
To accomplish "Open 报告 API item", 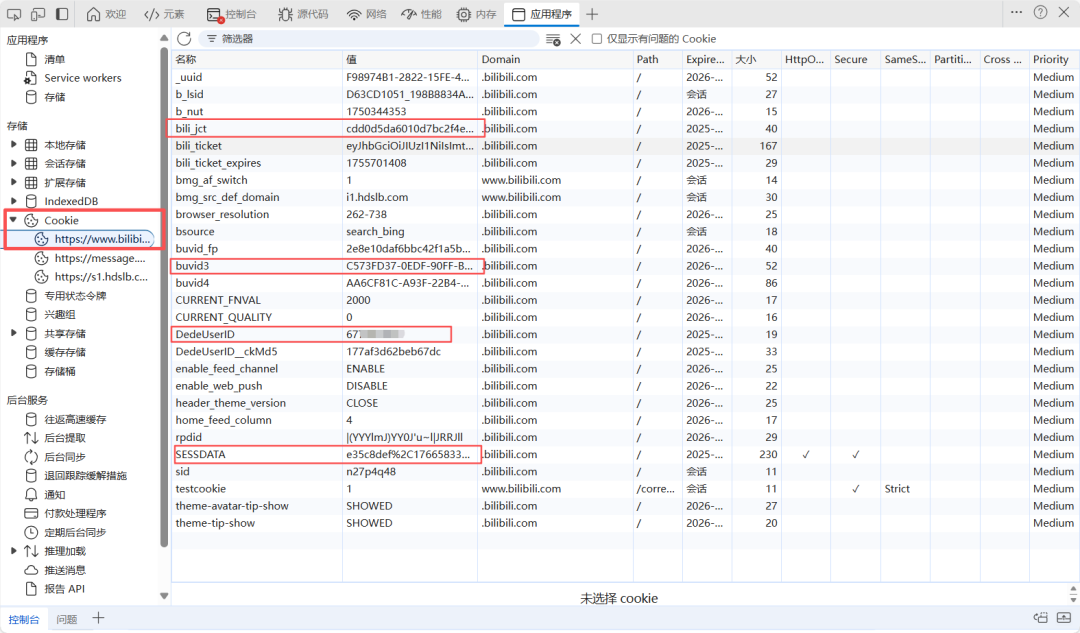I will point(65,589).
